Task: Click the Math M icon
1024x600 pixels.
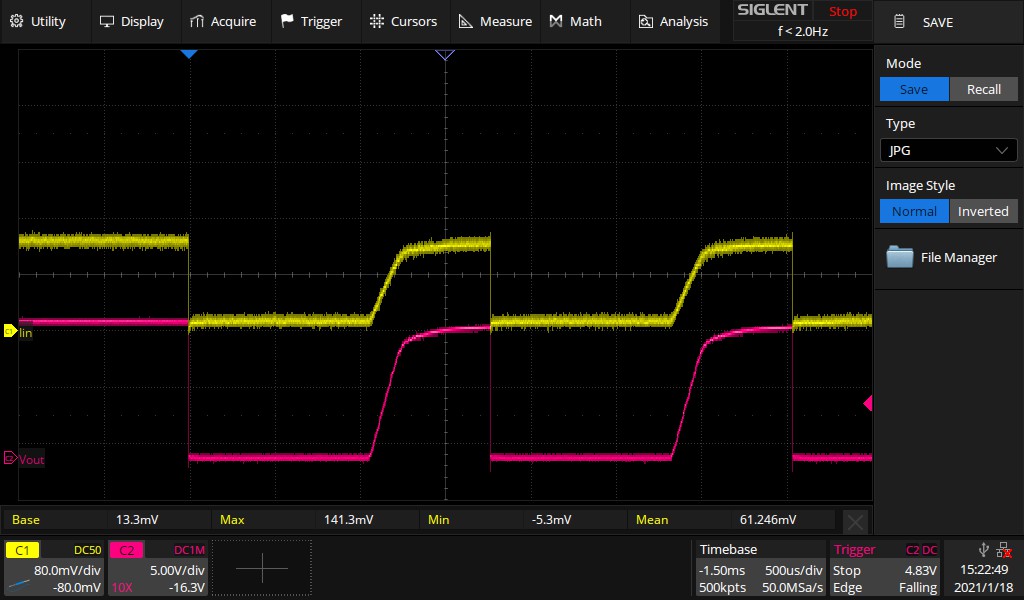Action: pyautogui.click(x=556, y=22)
